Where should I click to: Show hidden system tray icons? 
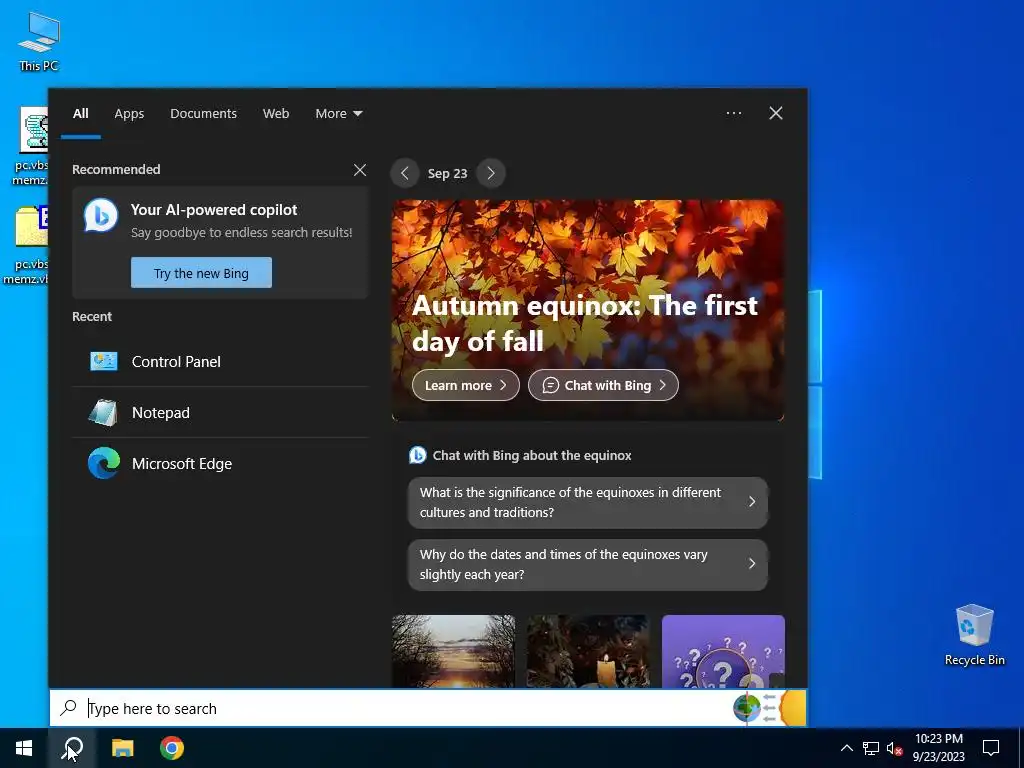coord(846,748)
